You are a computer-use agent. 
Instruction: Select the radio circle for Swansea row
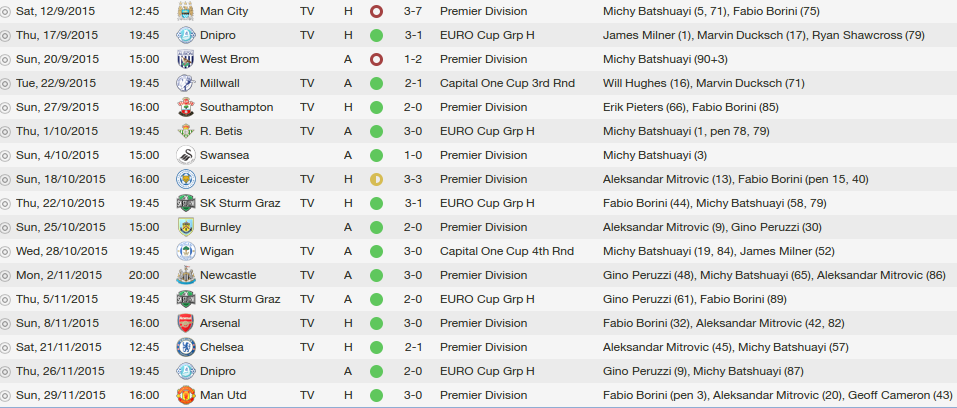click(5, 156)
